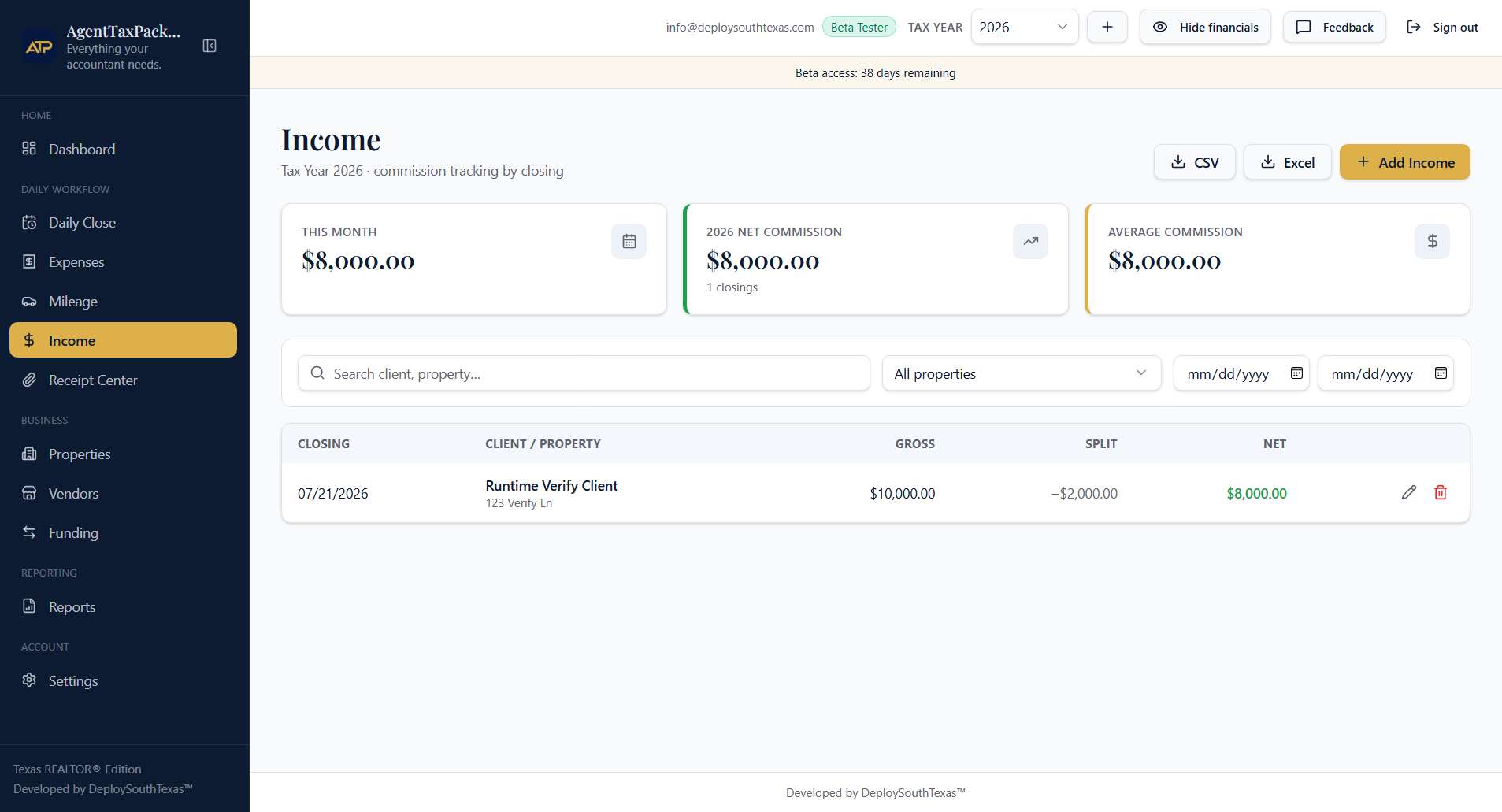Click the Funding arrows icon
The image size is (1502, 812).
coord(29,532)
